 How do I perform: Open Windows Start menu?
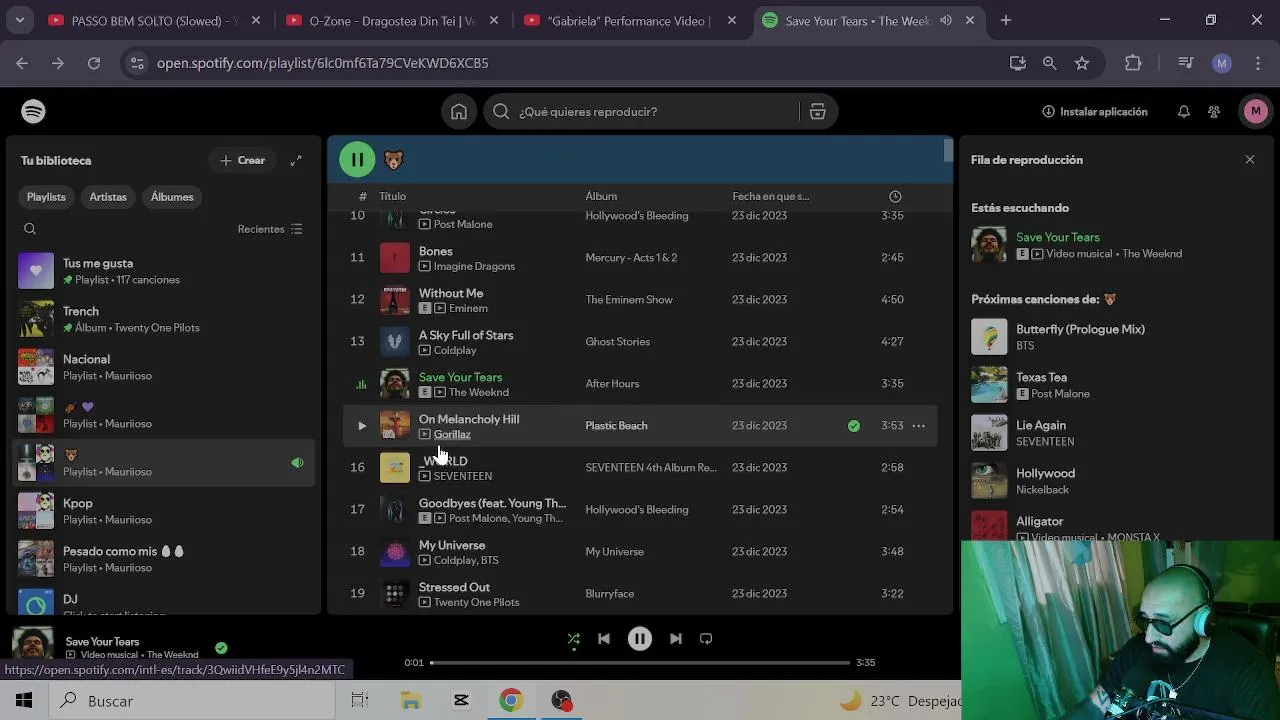pos(24,701)
